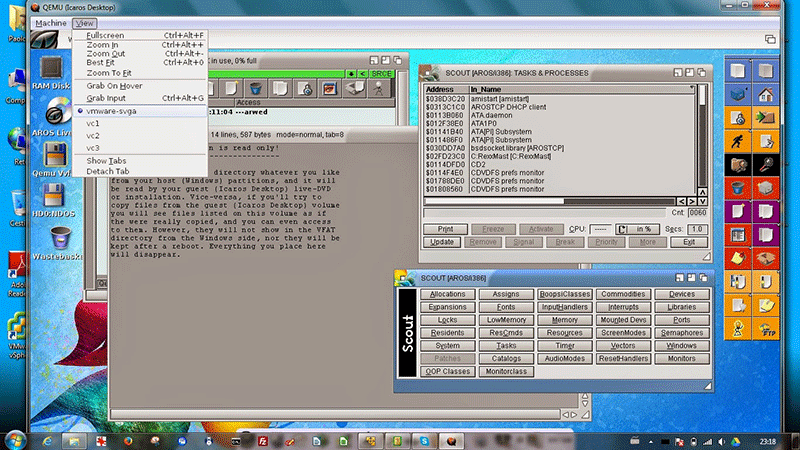Choose Fullscreen from View menu
The height and width of the screenshot is (450, 800).
[x=140, y=35]
